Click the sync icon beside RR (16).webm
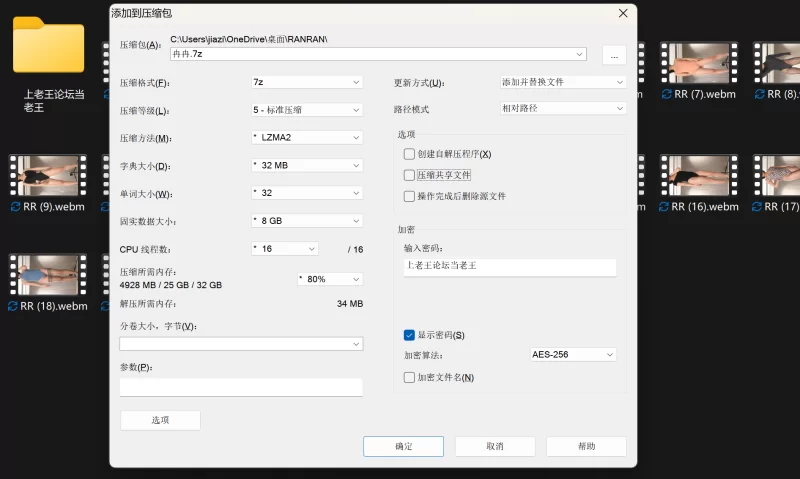 [x=664, y=207]
